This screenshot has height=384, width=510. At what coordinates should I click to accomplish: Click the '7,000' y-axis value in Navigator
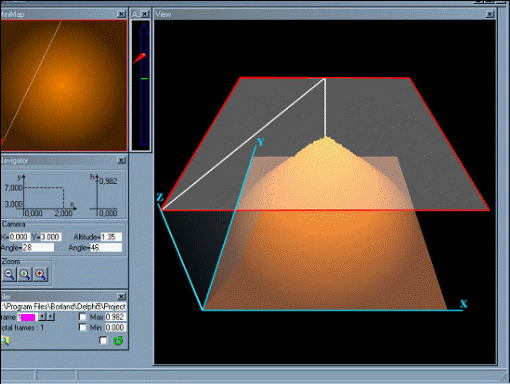tap(13, 188)
